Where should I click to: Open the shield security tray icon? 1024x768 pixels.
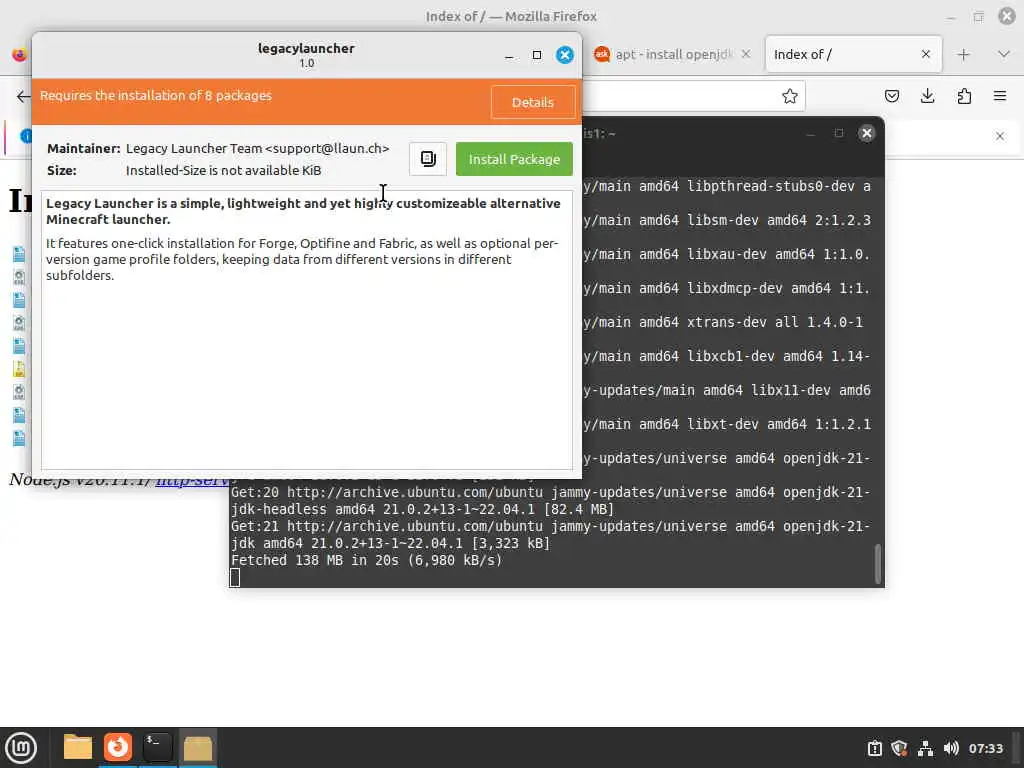[899, 748]
